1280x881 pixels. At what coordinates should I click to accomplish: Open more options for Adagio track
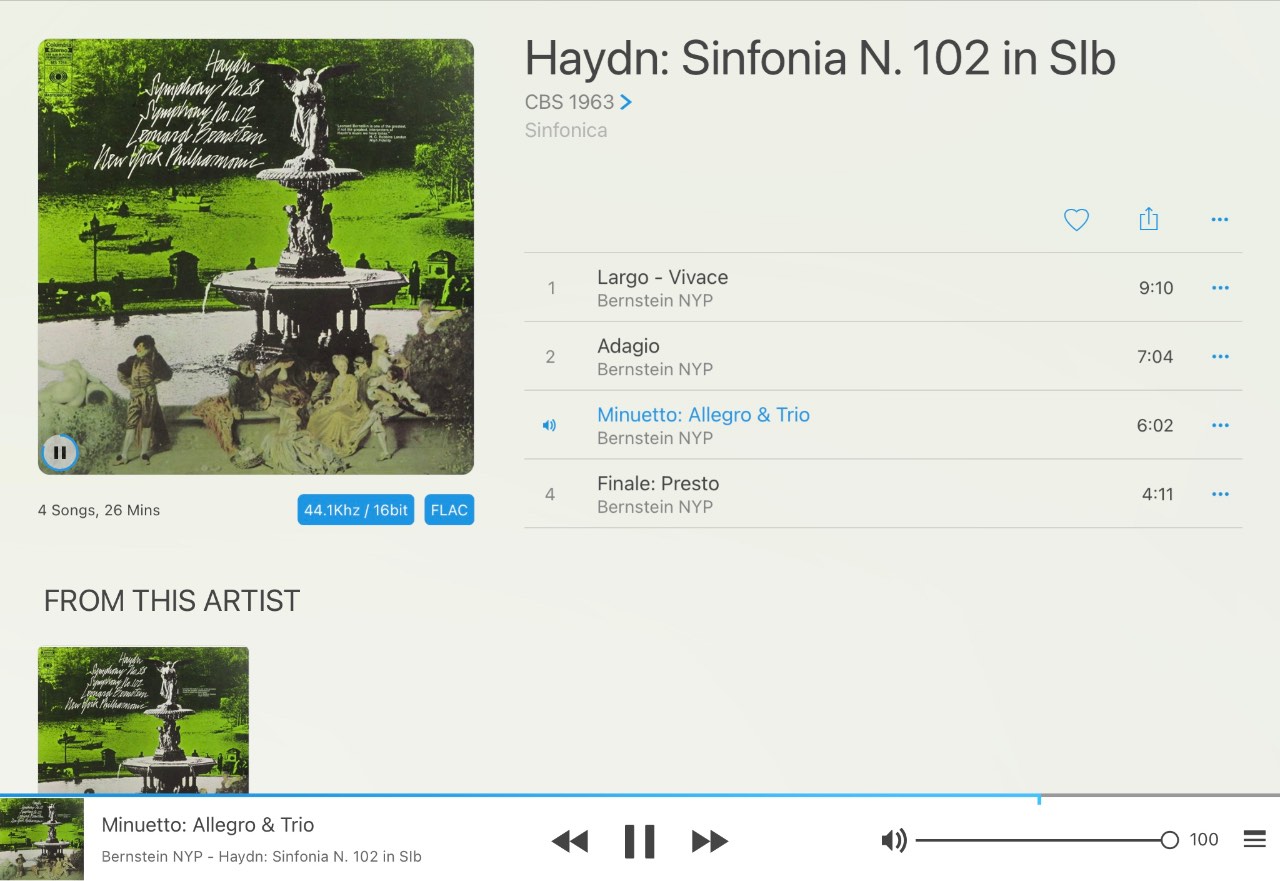pyautogui.click(x=1220, y=357)
